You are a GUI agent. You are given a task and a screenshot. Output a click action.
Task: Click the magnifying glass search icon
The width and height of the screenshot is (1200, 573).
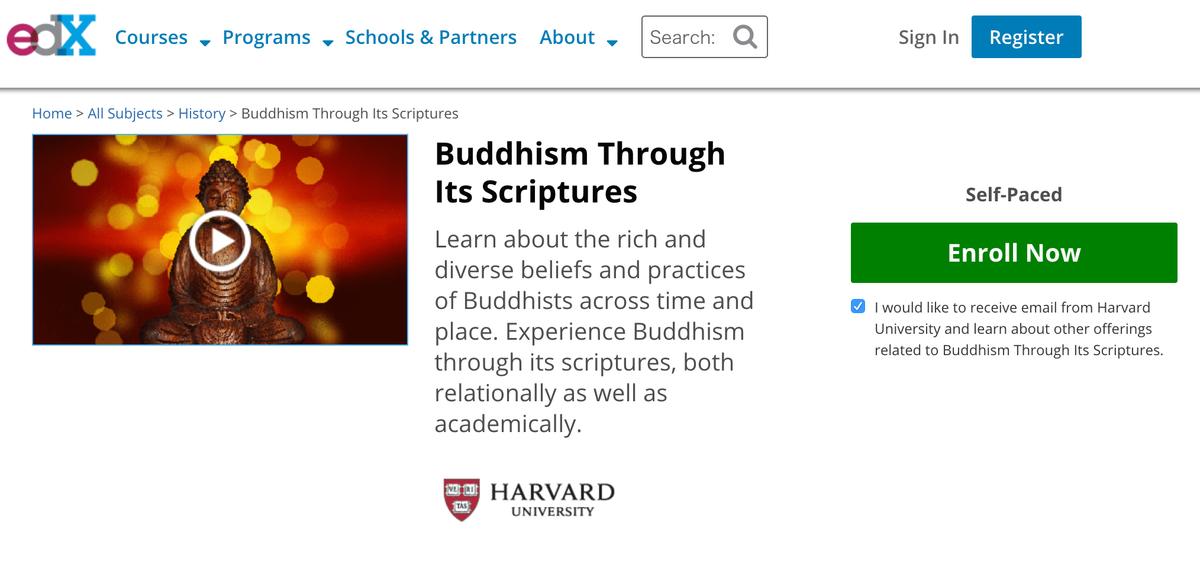(745, 37)
